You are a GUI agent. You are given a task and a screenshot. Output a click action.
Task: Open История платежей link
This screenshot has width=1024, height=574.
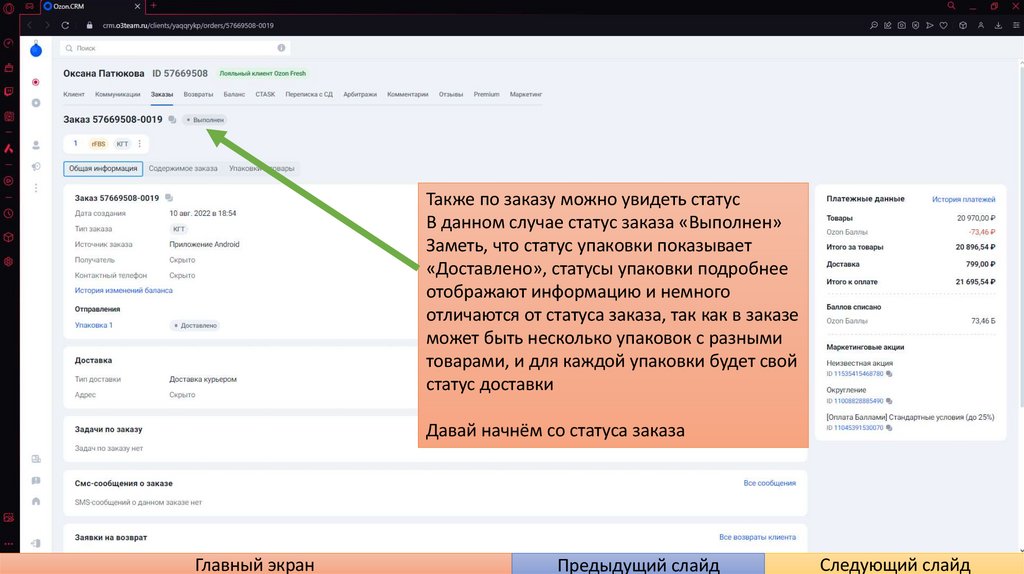pyautogui.click(x=963, y=199)
